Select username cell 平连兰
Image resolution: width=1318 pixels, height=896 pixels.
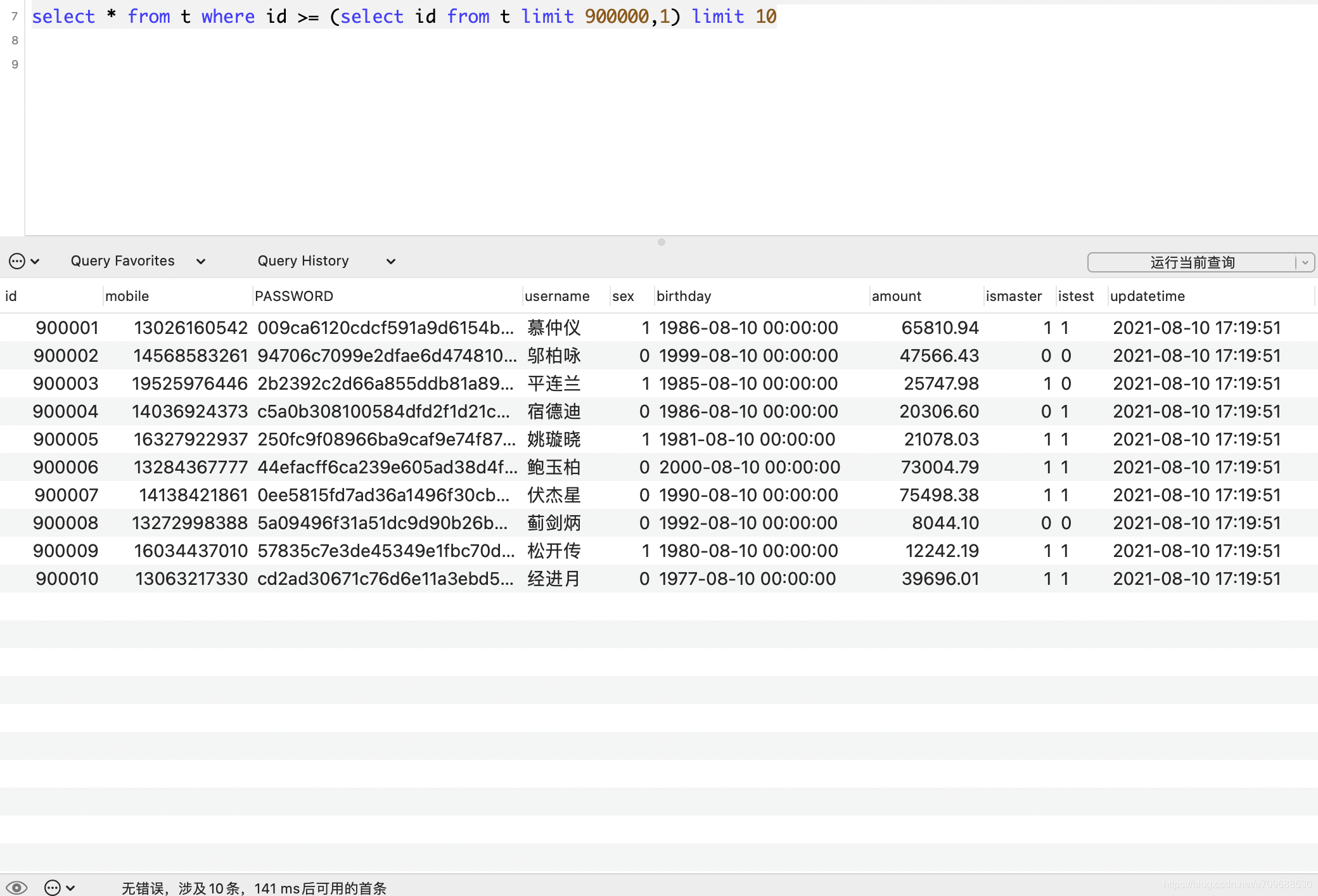[x=554, y=383]
